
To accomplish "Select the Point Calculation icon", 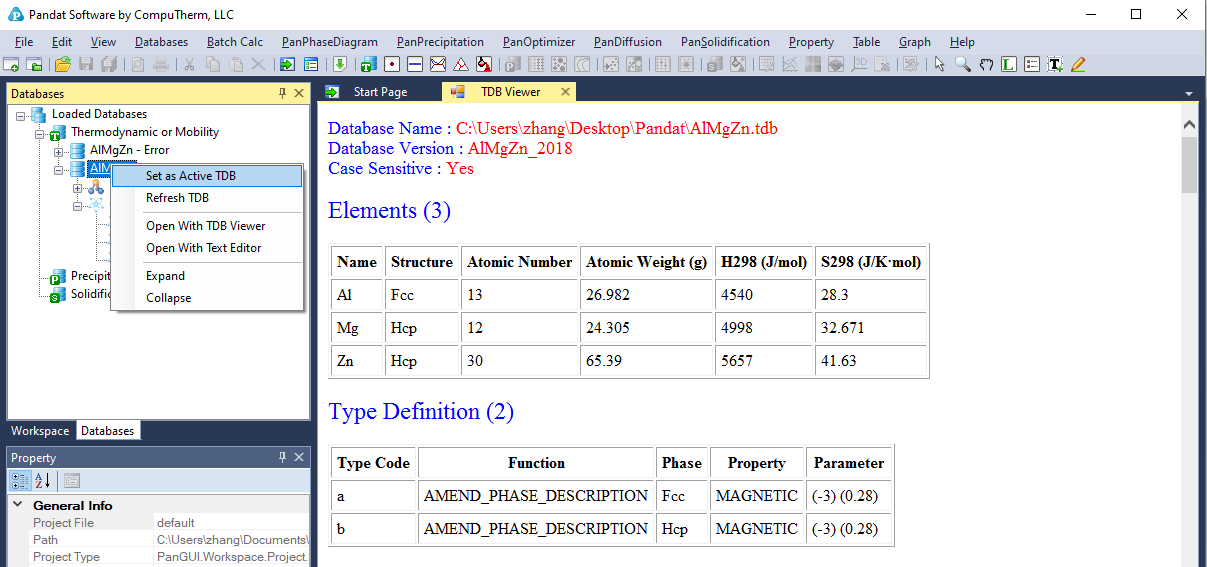I will pyautogui.click(x=392, y=64).
